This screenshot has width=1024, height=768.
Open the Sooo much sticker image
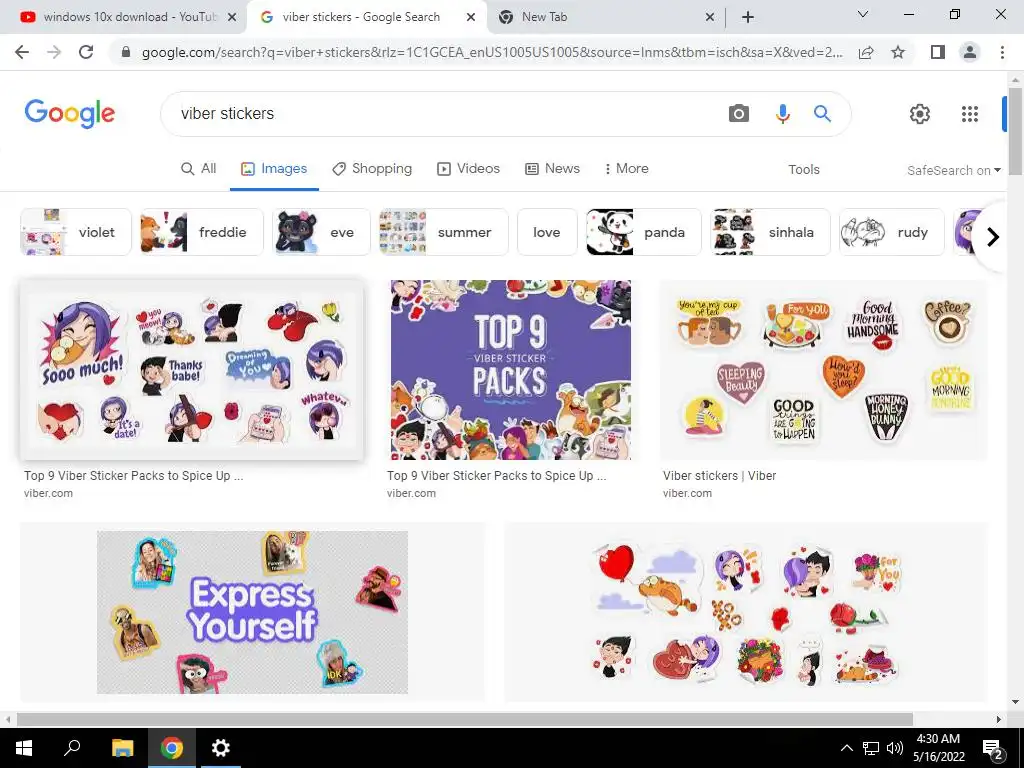[x=191, y=370]
